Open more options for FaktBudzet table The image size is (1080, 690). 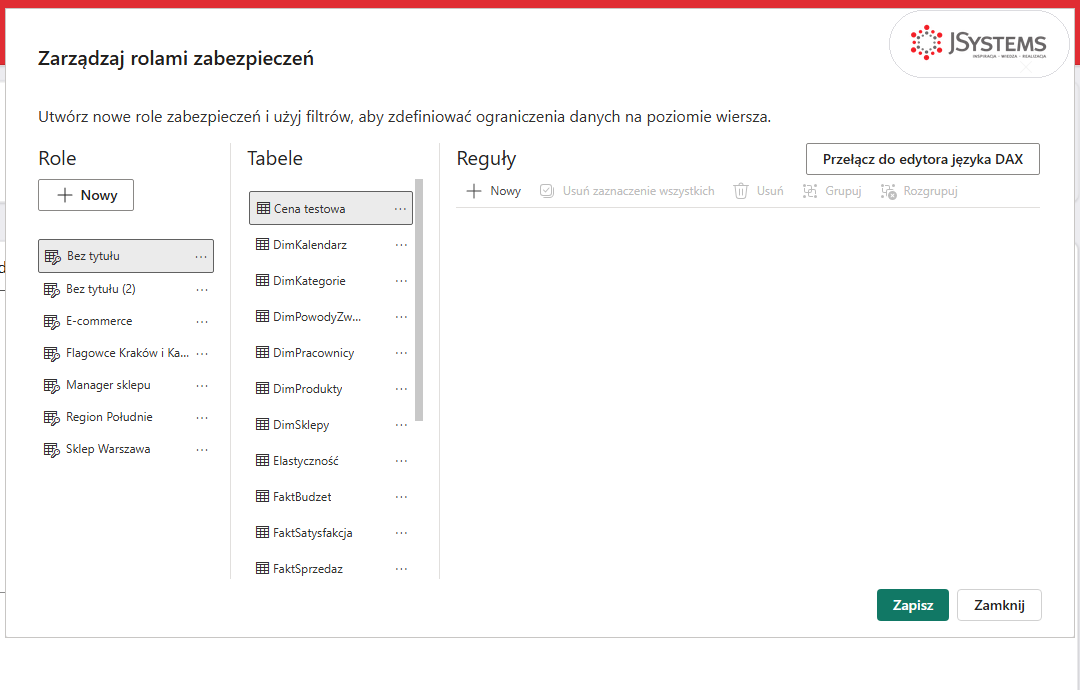click(x=402, y=496)
